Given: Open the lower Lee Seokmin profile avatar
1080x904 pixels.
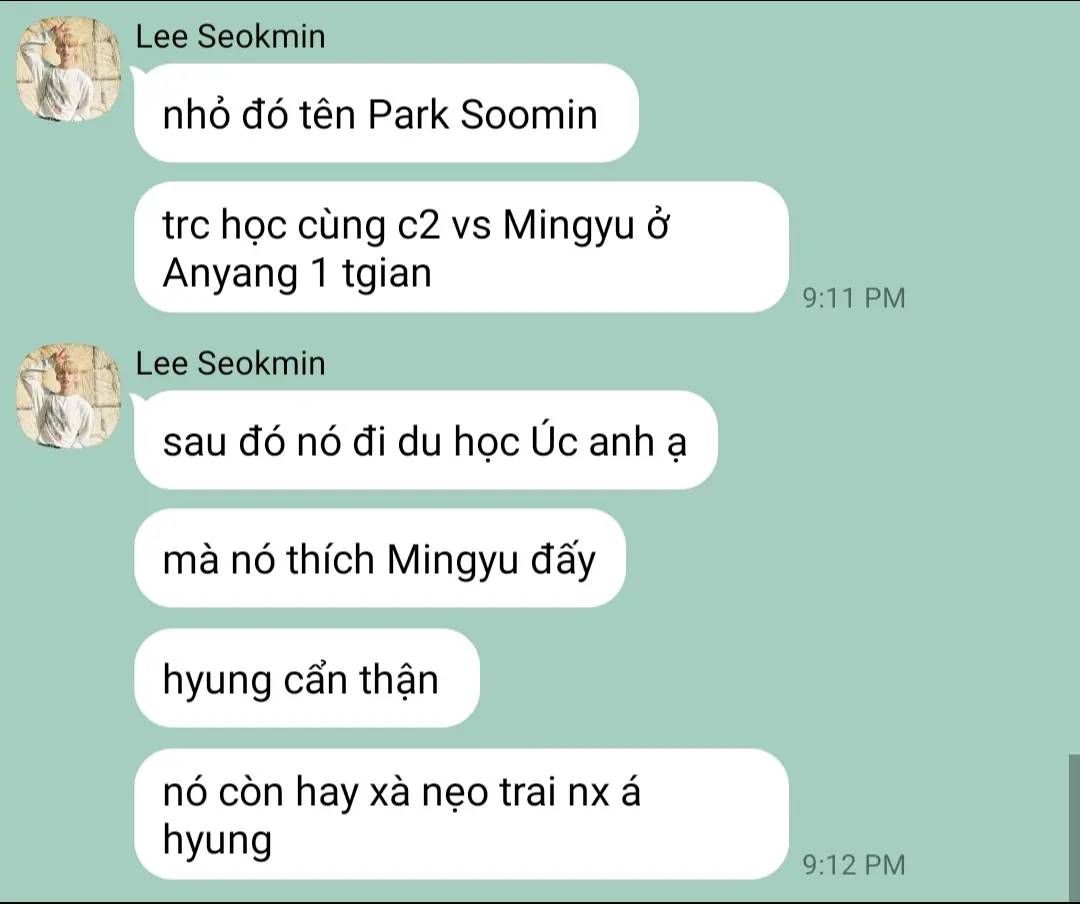Looking at the screenshot, I should click(x=69, y=396).
